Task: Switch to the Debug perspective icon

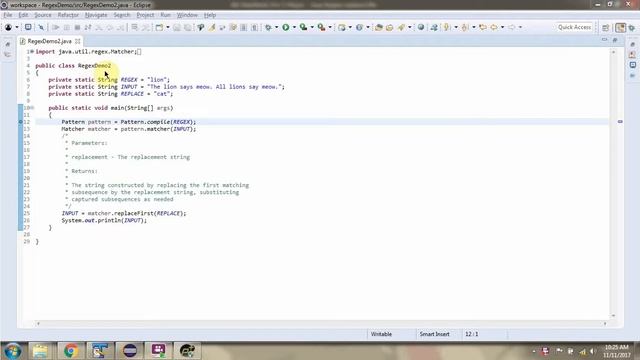Action: [x=632, y=27]
